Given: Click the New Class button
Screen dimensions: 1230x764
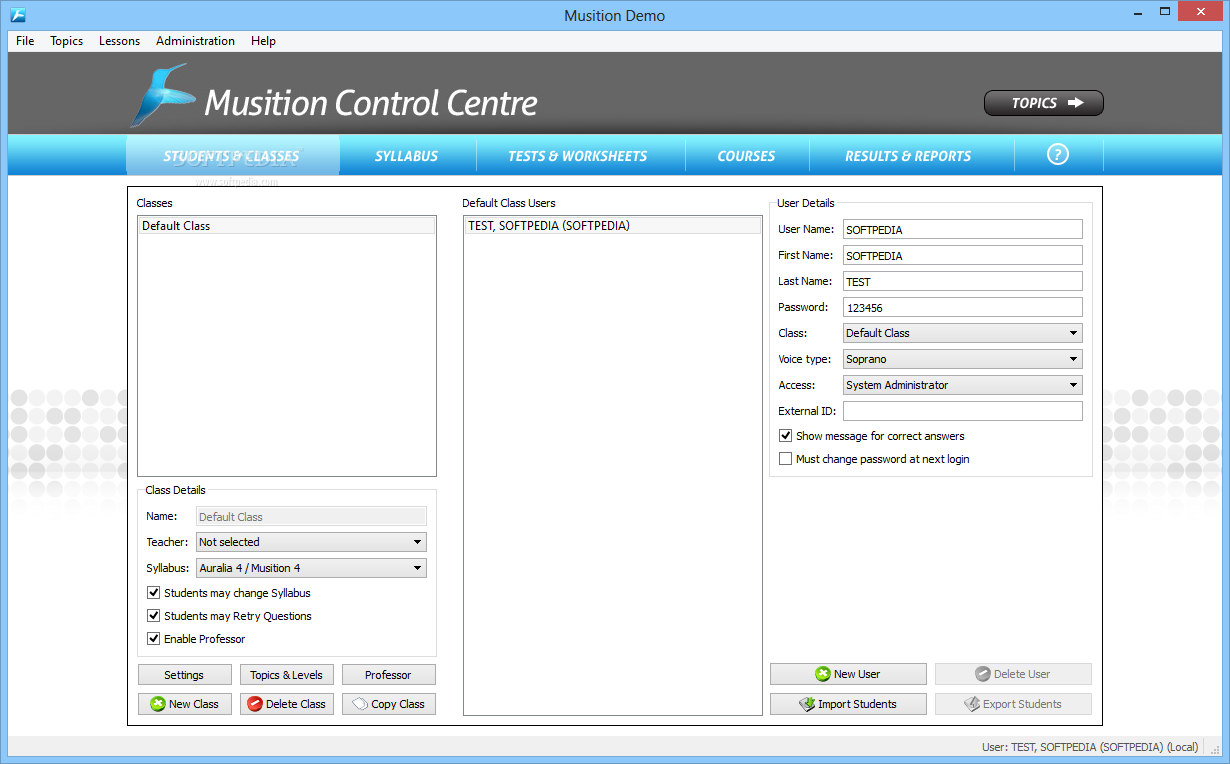Looking at the screenshot, I should [x=184, y=704].
